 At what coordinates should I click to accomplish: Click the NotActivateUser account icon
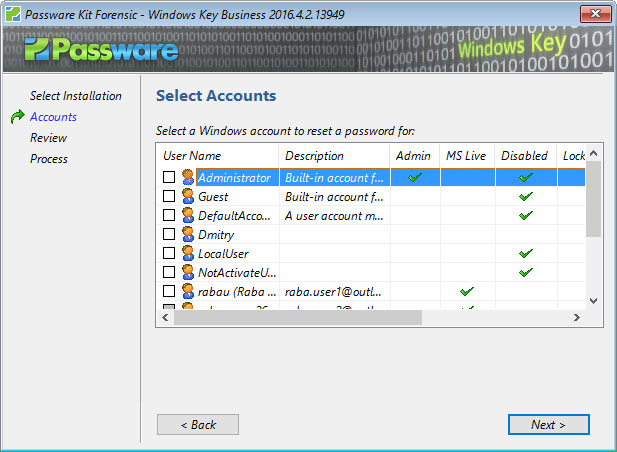188,272
